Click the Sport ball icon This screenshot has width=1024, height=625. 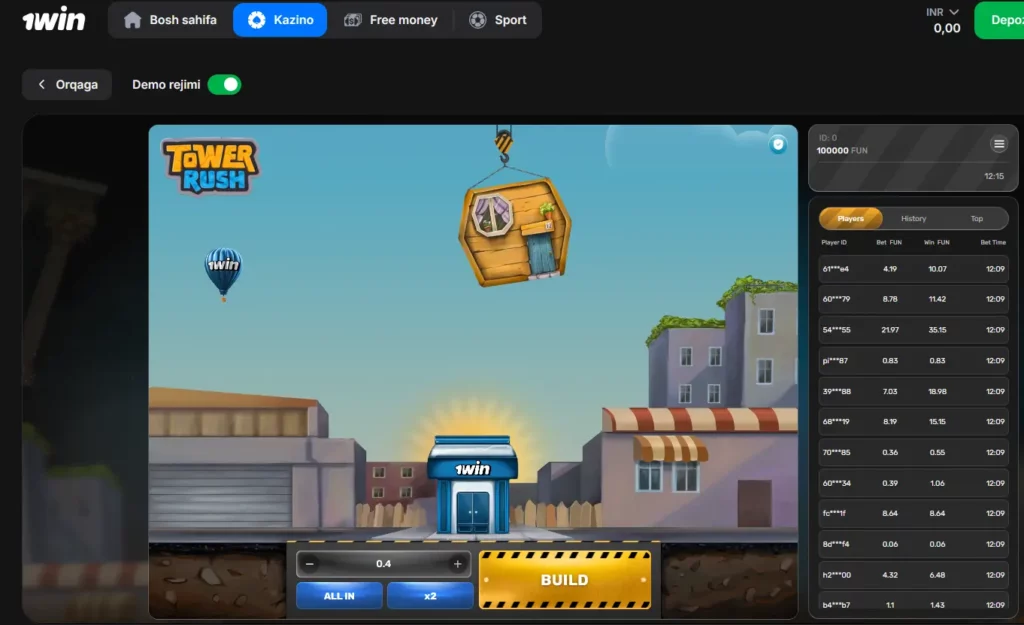(x=475, y=20)
